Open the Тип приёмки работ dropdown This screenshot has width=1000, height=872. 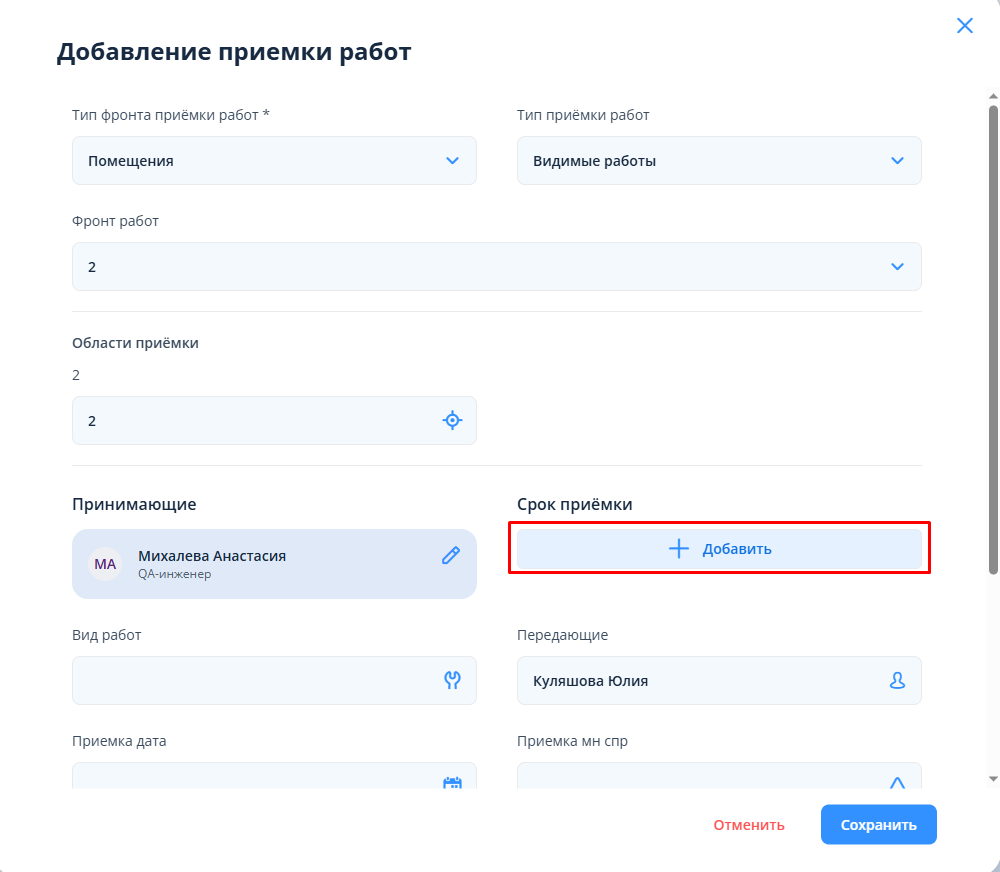[x=897, y=161]
